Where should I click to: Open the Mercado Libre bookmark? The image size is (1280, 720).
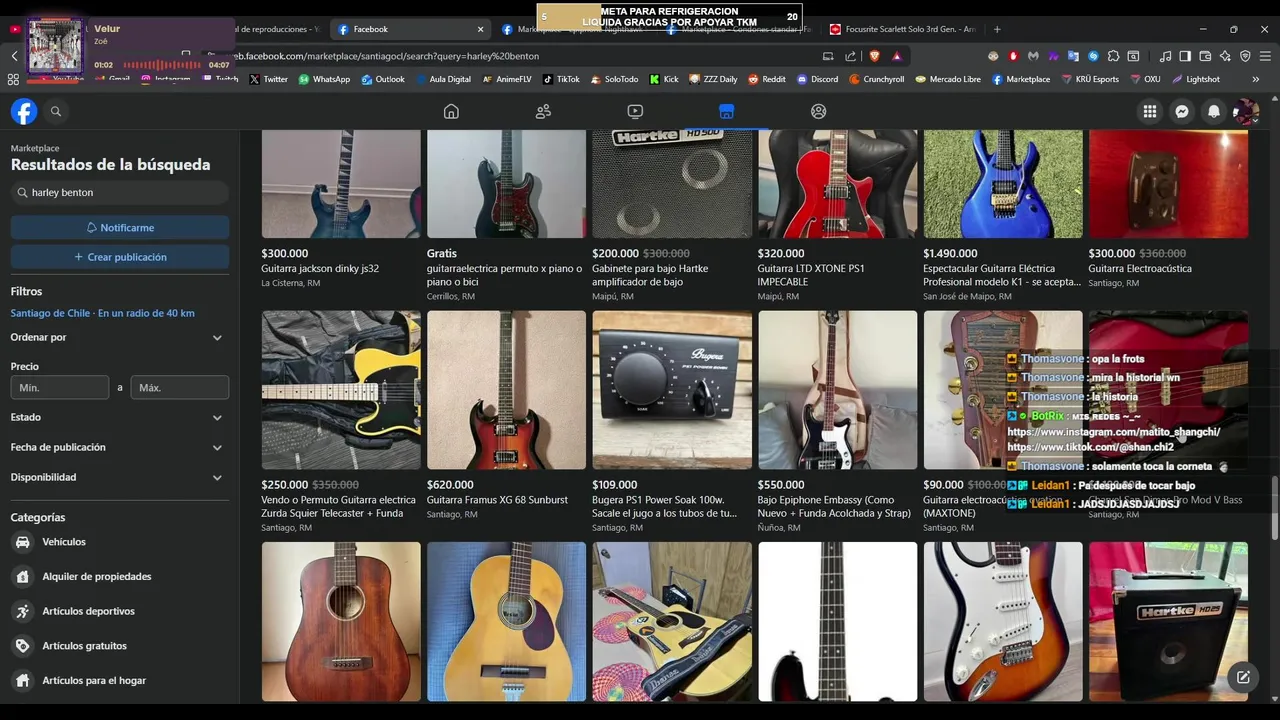(x=947, y=79)
